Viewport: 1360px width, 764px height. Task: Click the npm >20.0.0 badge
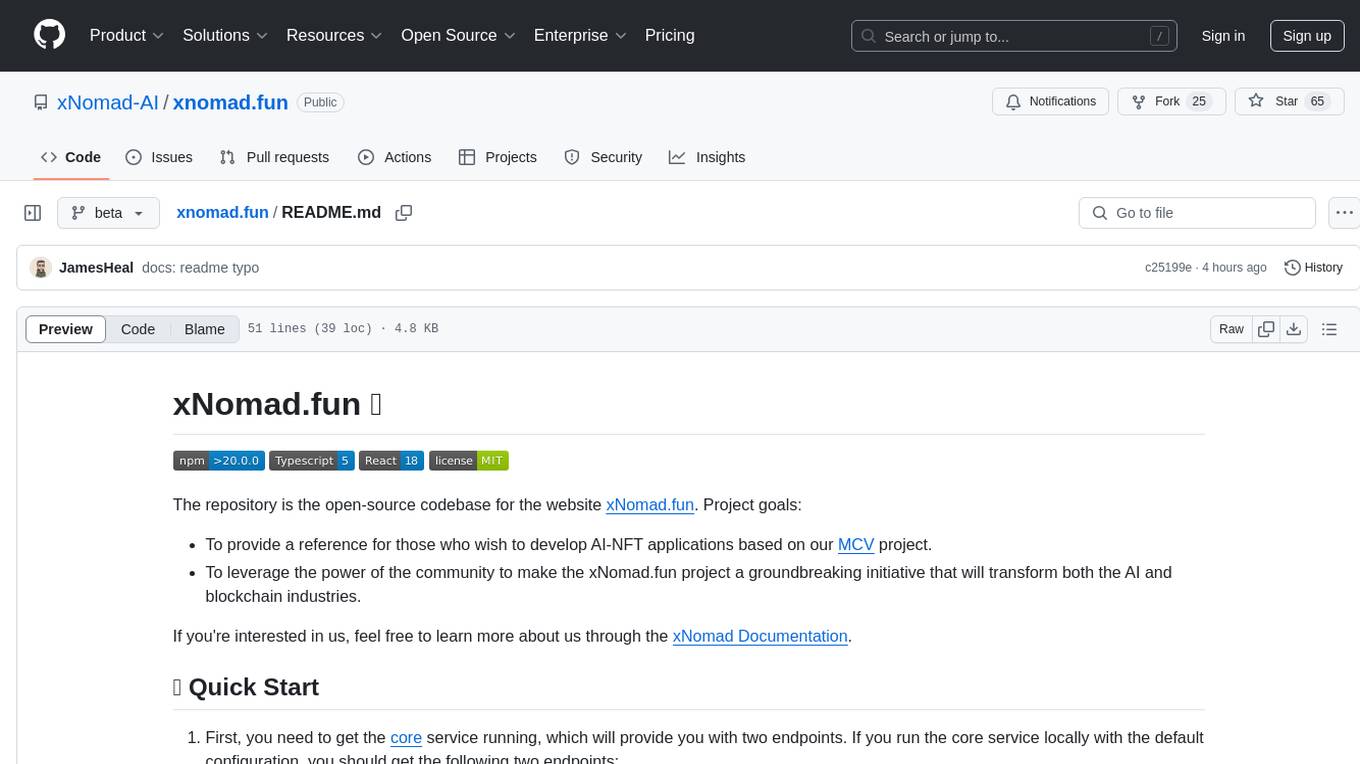(x=218, y=461)
